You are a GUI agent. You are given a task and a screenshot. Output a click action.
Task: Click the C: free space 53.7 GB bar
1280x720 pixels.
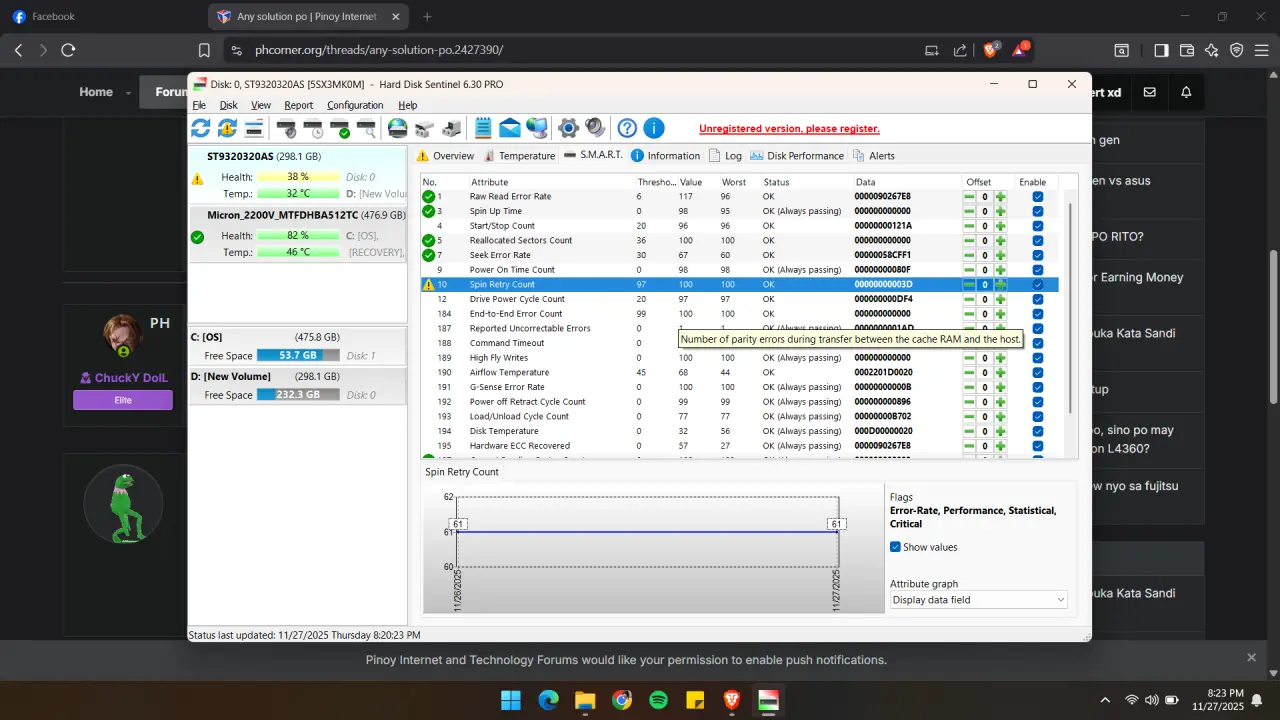[x=298, y=356]
